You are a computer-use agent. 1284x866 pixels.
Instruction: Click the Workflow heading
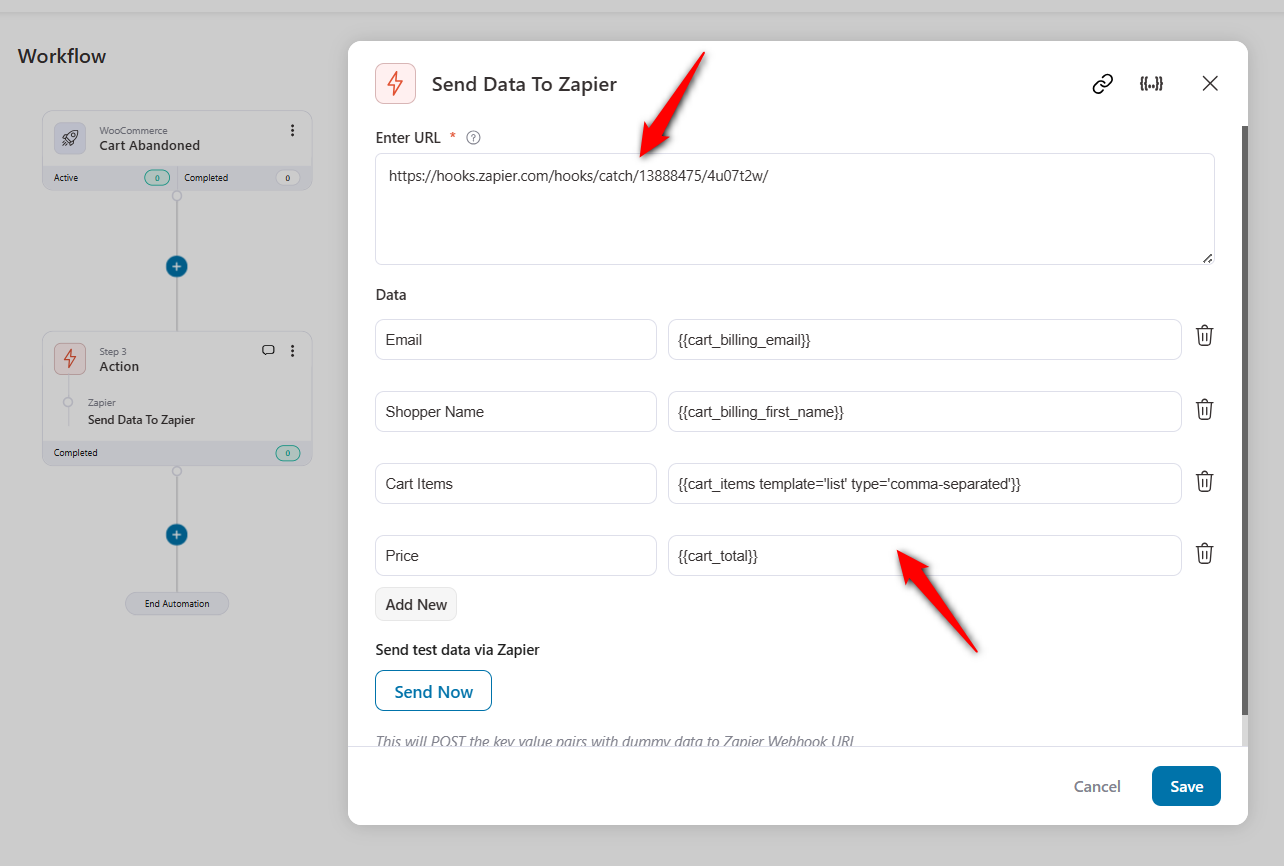pos(62,56)
